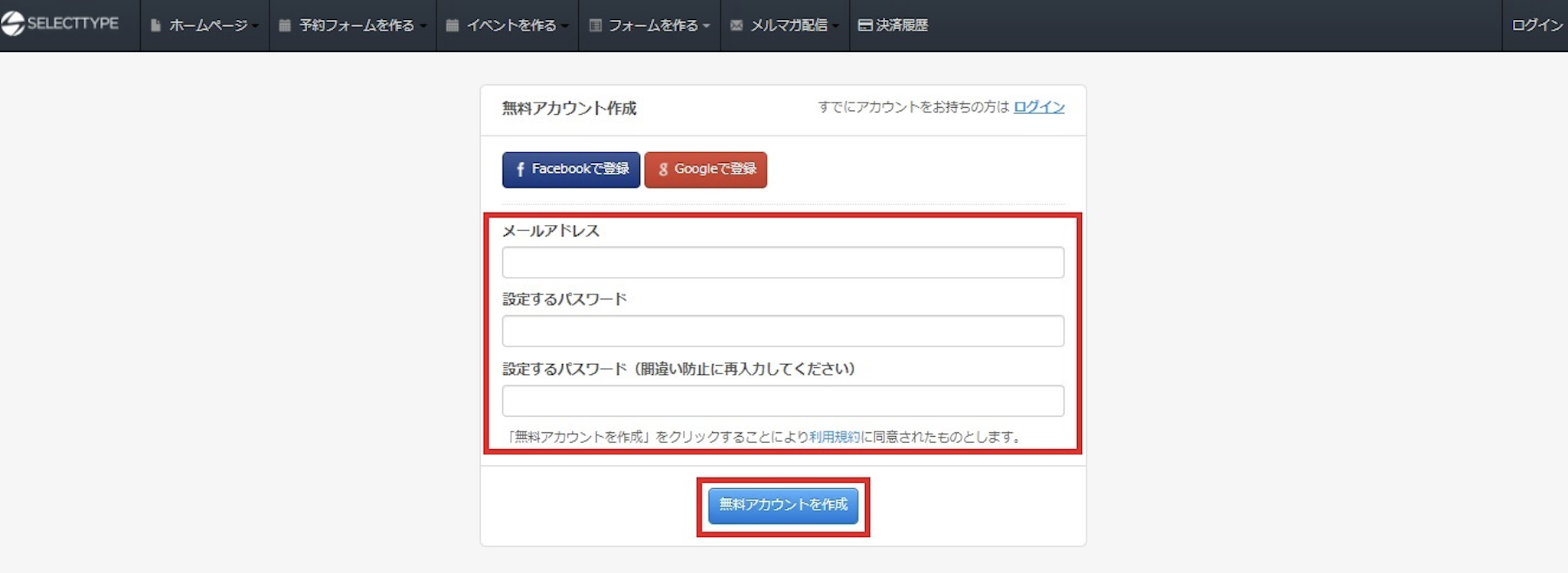The width and height of the screenshot is (1568, 573).
Task: Expand the メルマガ配信 dropdown caret
Action: pos(835,26)
